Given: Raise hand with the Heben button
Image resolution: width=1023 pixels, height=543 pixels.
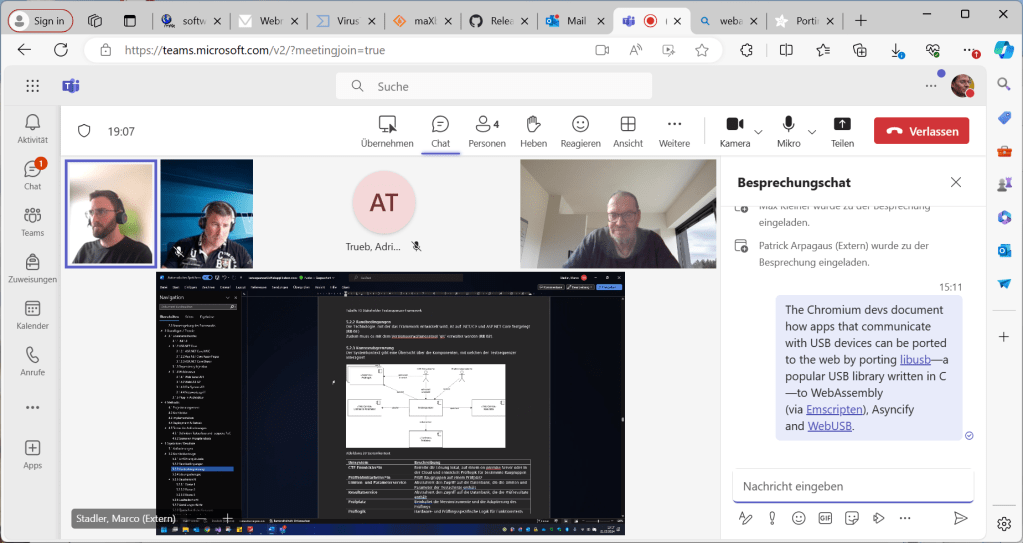Looking at the screenshot, I should point(533,130).
